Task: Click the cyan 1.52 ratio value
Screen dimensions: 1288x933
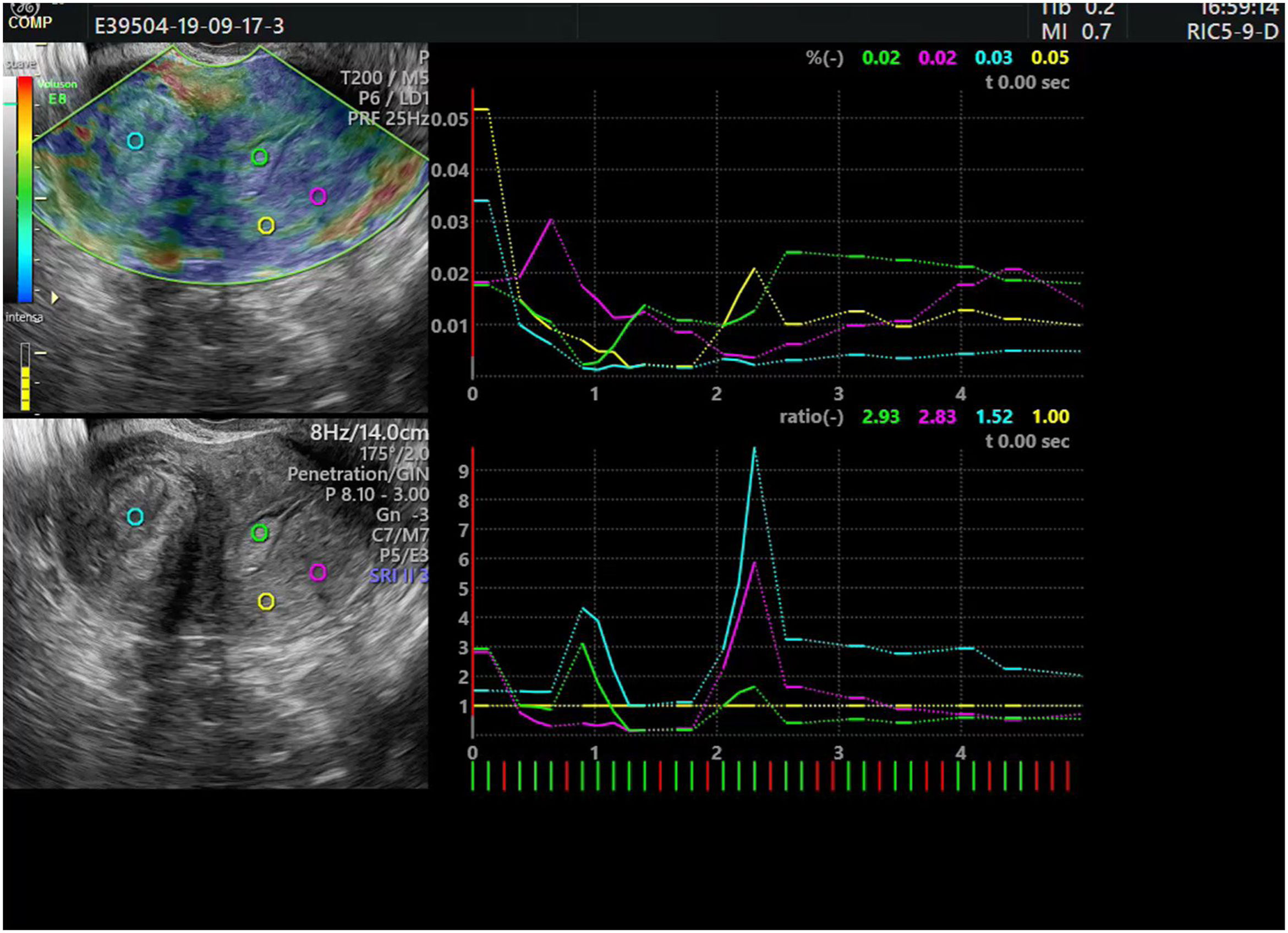Action: point(994,417)
